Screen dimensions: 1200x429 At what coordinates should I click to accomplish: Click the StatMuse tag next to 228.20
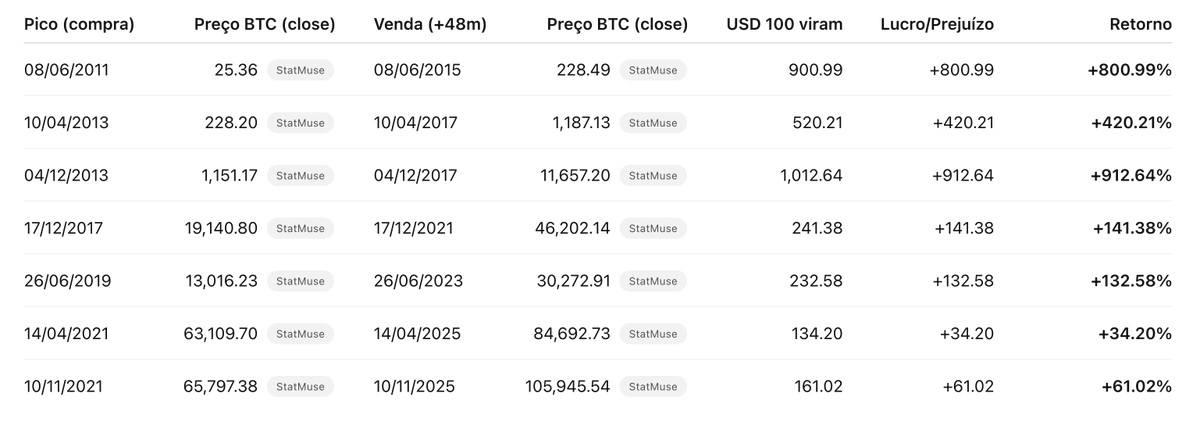[300, 123]
